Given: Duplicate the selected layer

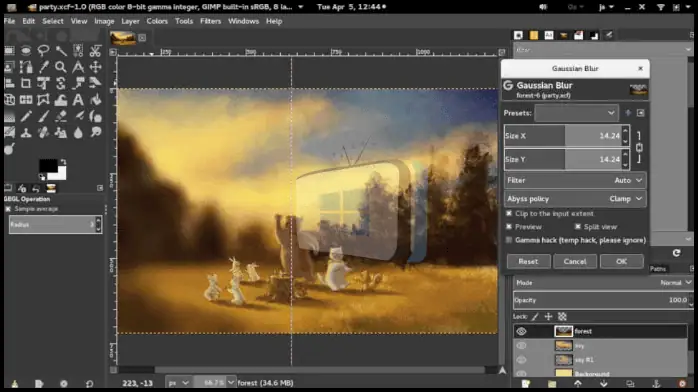Looking at the screenshot, I should tap(630, 384).
